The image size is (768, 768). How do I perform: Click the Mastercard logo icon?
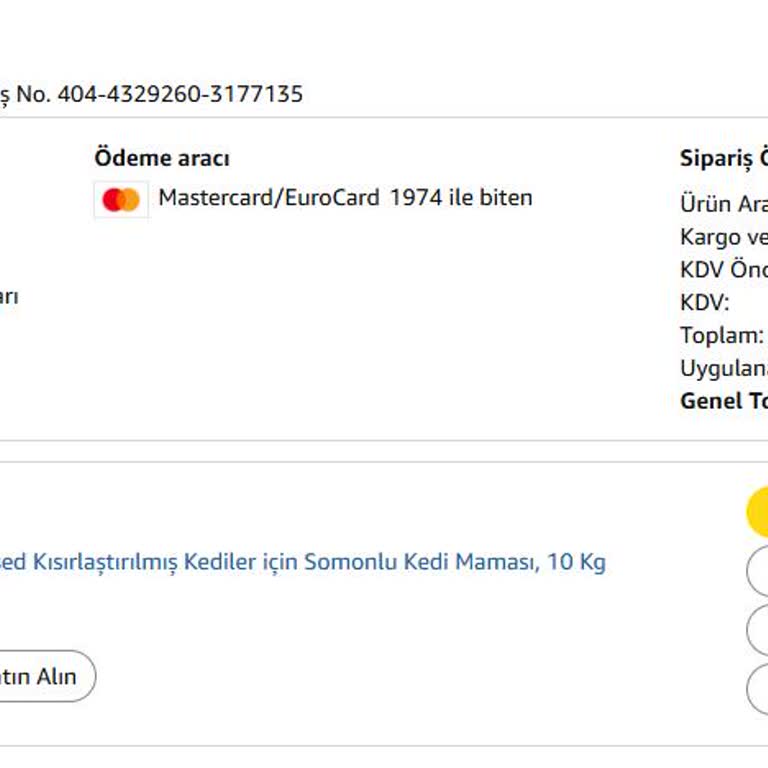[x=121, y=199]
